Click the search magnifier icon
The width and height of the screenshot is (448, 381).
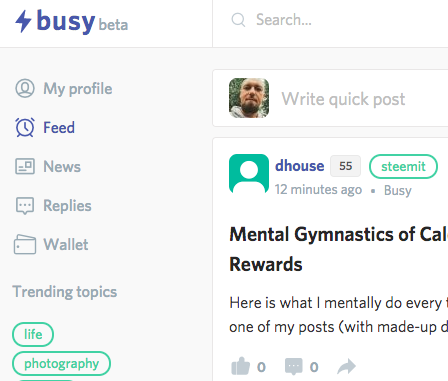(x=238, y=20)
